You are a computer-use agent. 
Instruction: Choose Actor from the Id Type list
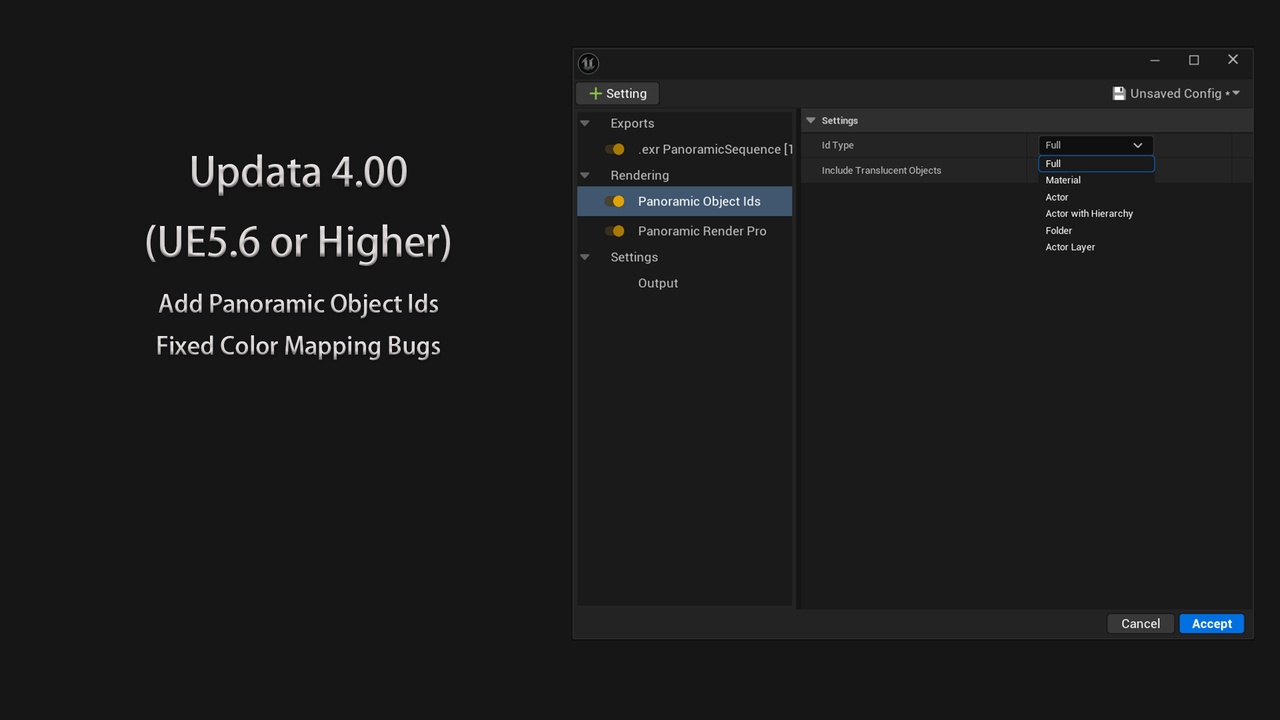point(1096,197)
